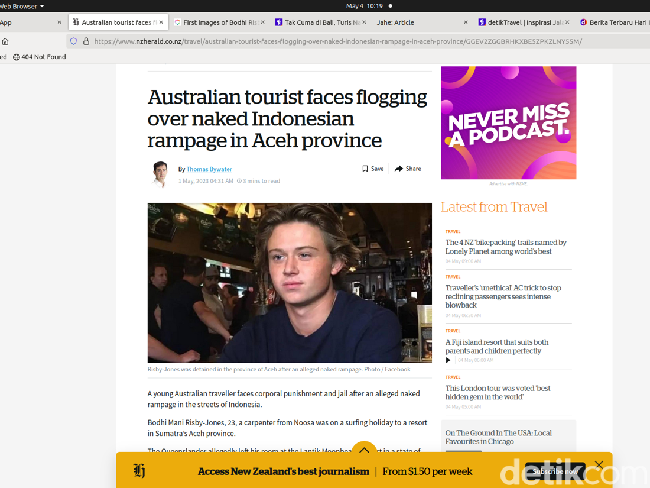The width and height of the screenshot is (650, 488).
Task: Click the home icon in browser toolbar
Action: (x=5, y=41)
